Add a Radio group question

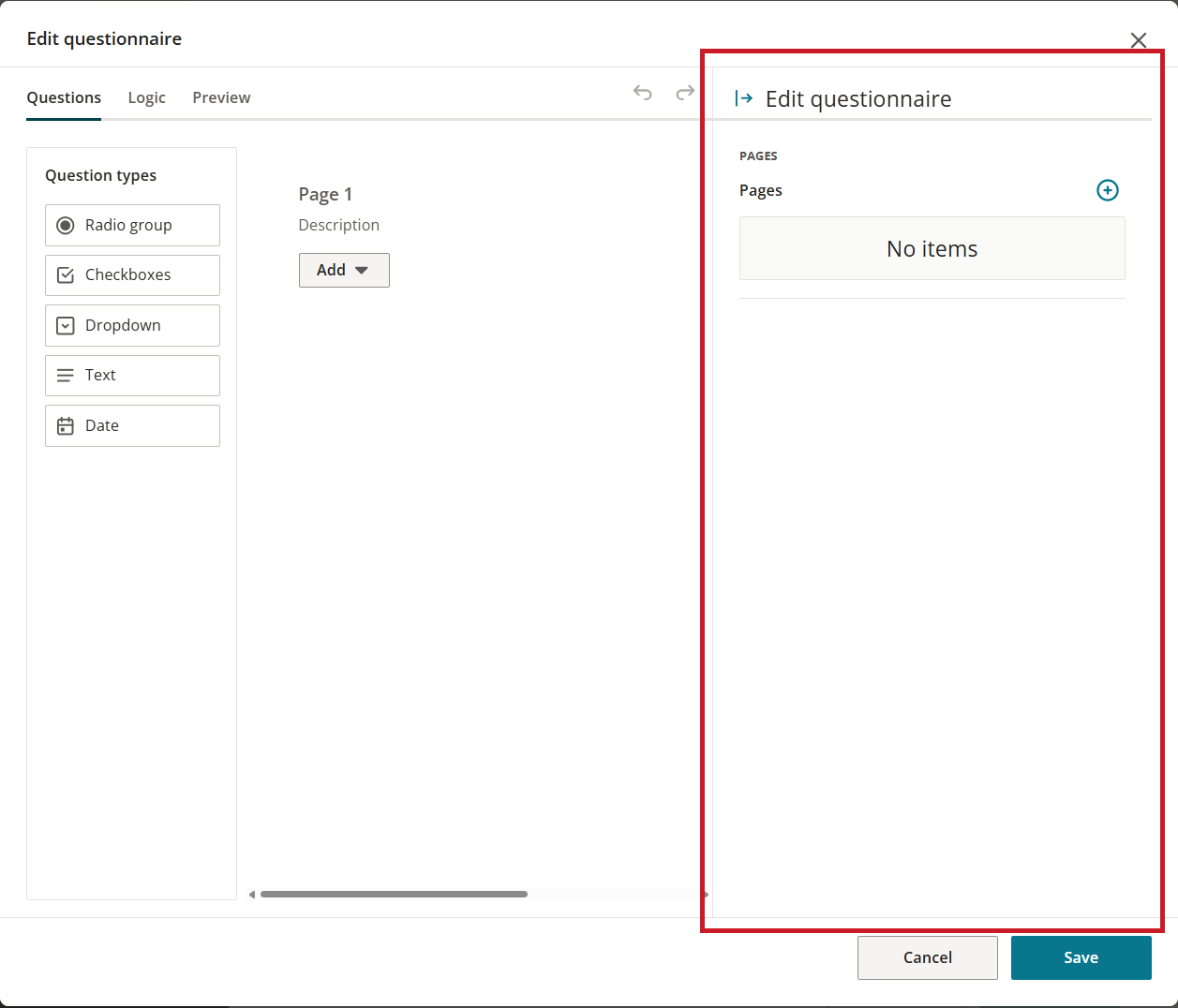[132, 225]
